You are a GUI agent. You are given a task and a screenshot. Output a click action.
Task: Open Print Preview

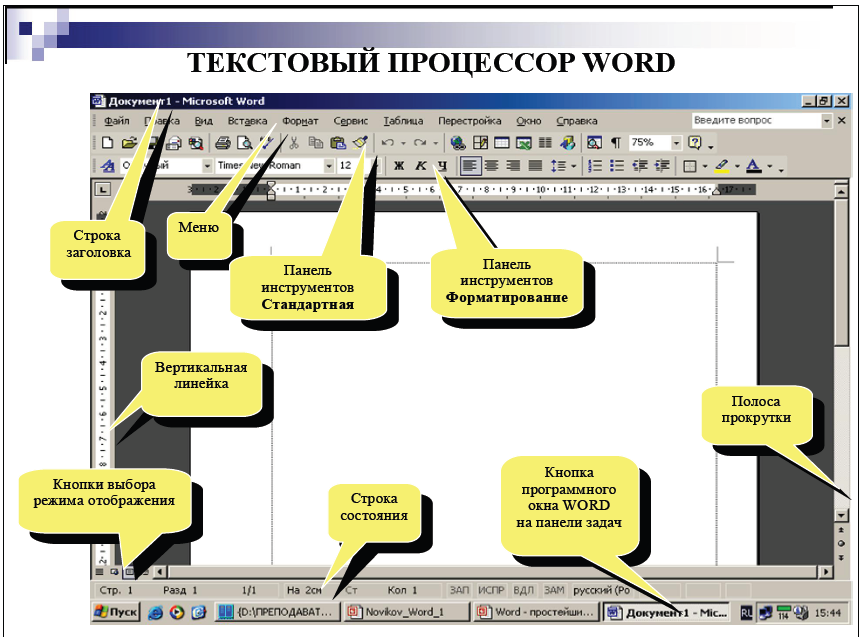pyautogui.click(x=244, y=143)
